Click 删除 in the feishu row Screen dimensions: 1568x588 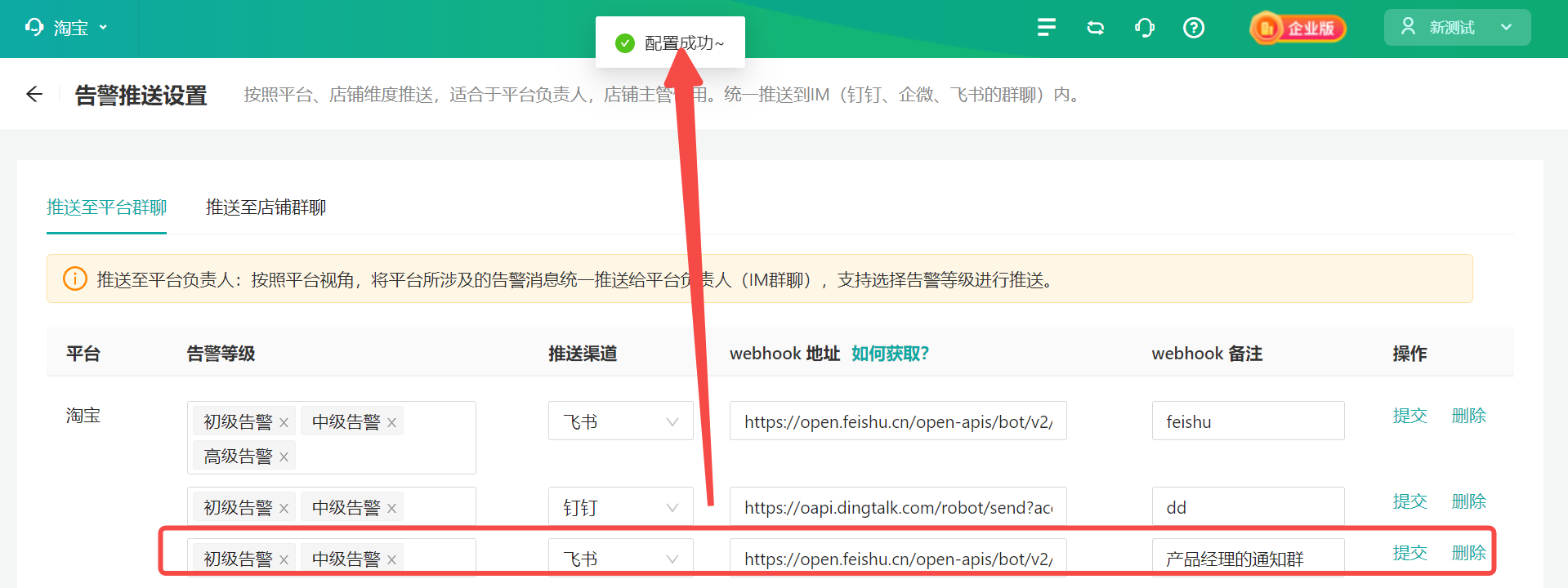click(1468, 415)
